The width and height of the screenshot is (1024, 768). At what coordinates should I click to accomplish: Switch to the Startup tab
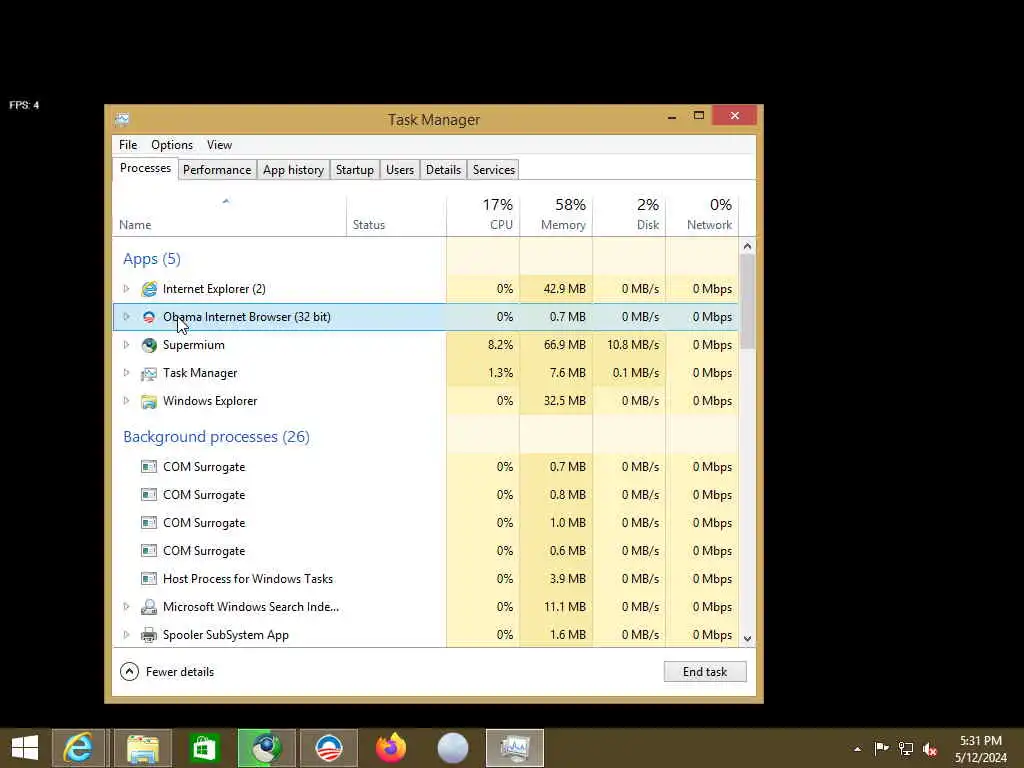point(355,170)
